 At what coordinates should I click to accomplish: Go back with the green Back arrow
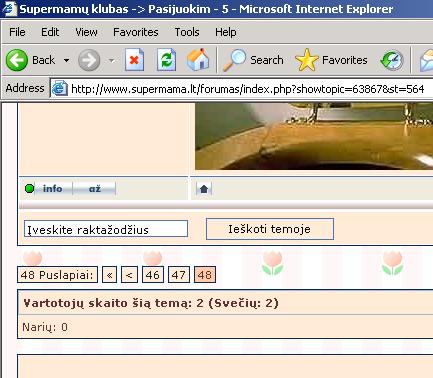pyautogui.click(x=17, y=60)
